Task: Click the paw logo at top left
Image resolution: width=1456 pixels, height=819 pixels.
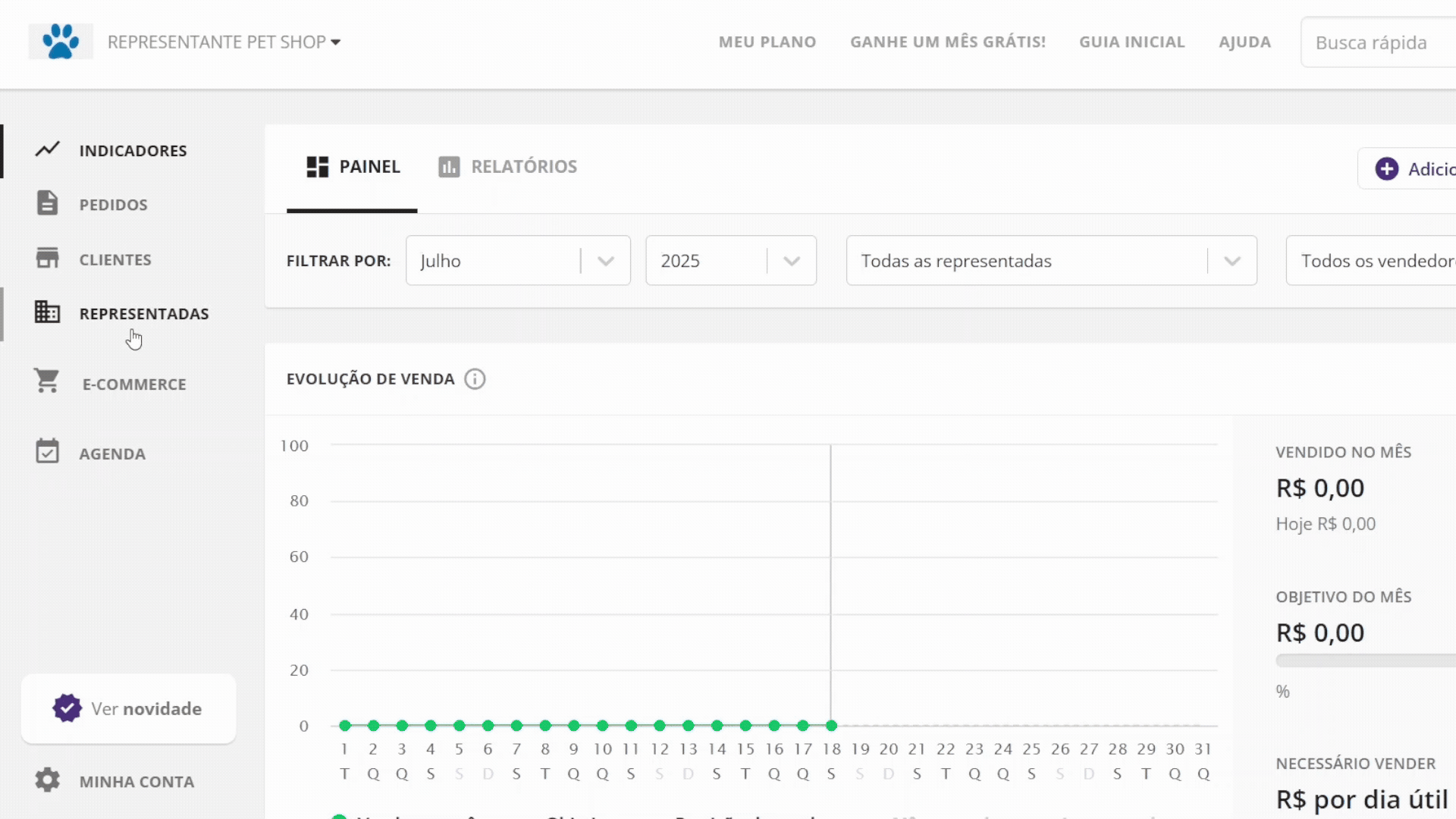Action: click(x=61, y=41)
